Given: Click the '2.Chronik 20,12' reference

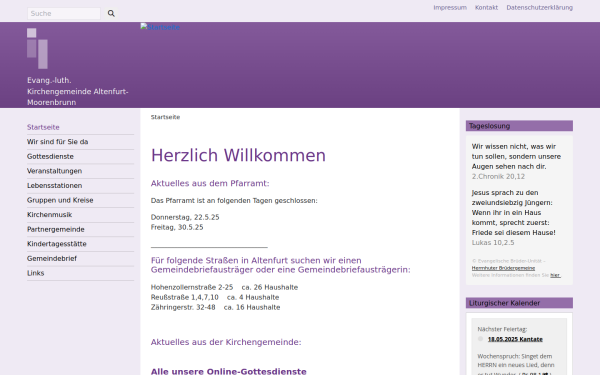Looking at the screenshot, I should coord(498,176).
